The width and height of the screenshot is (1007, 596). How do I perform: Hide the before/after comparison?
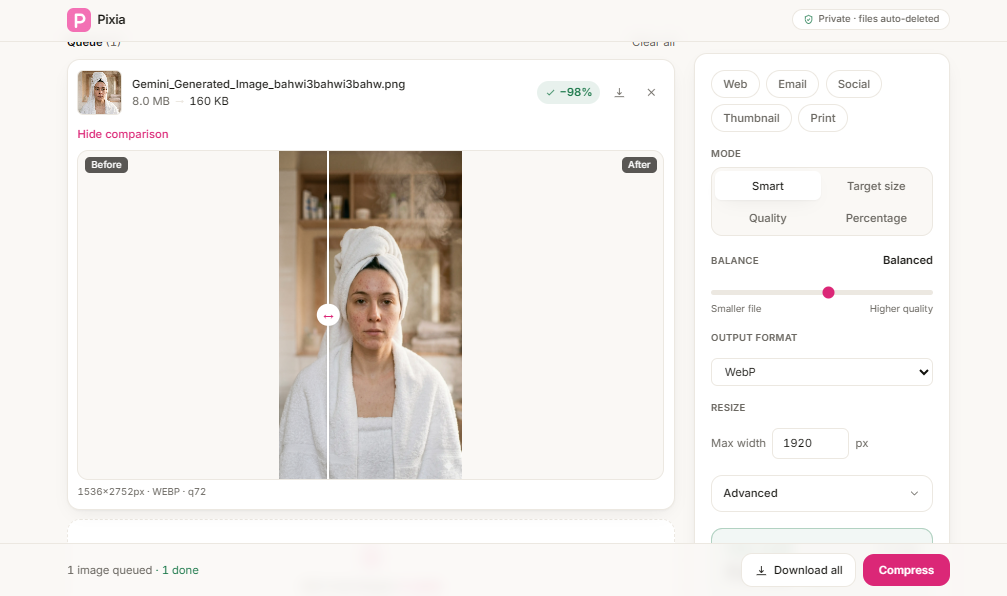(123, 134)
